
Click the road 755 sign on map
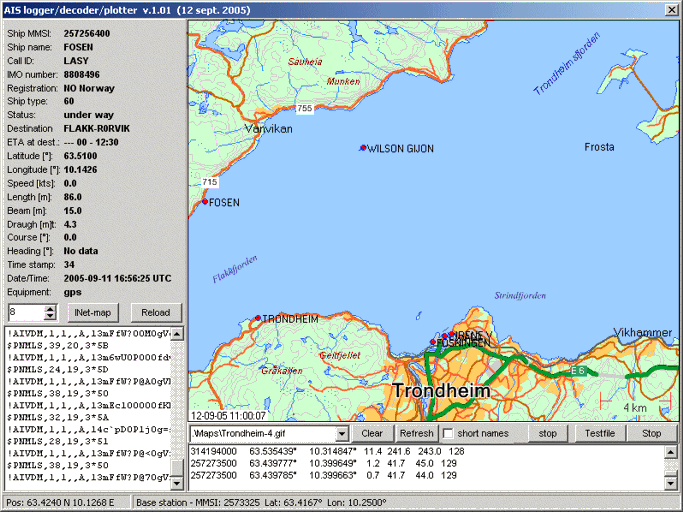click(304, 108)
